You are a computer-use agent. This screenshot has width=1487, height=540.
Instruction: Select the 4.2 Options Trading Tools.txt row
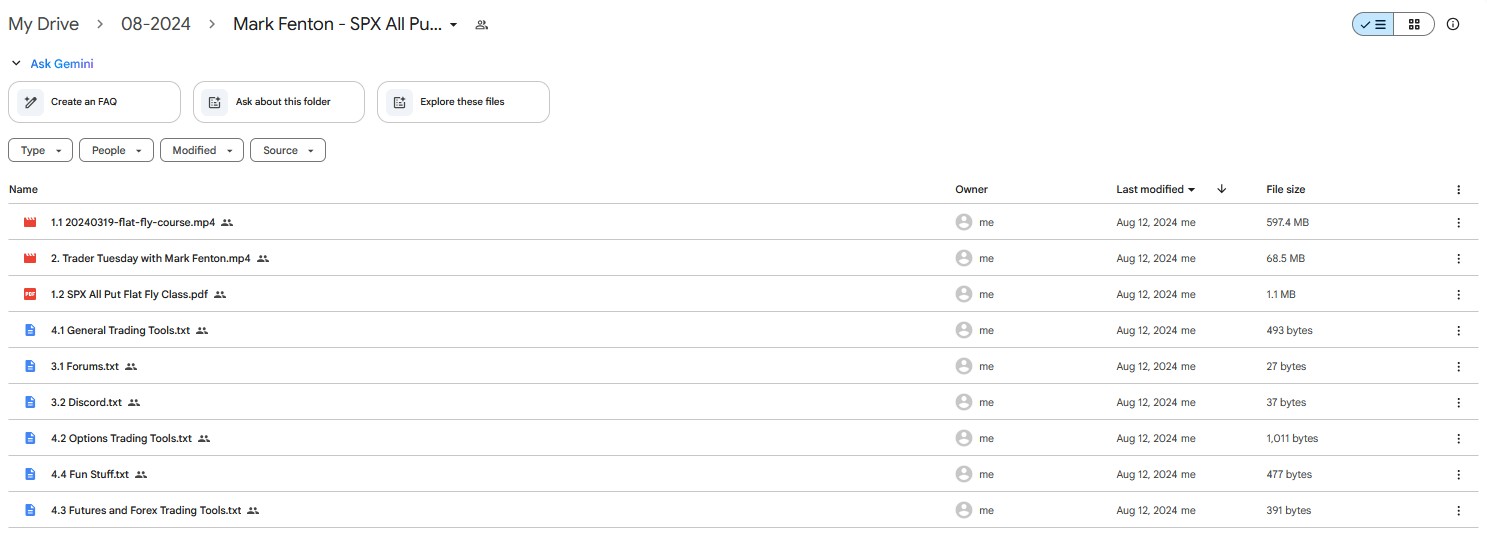tap(743, 438)
